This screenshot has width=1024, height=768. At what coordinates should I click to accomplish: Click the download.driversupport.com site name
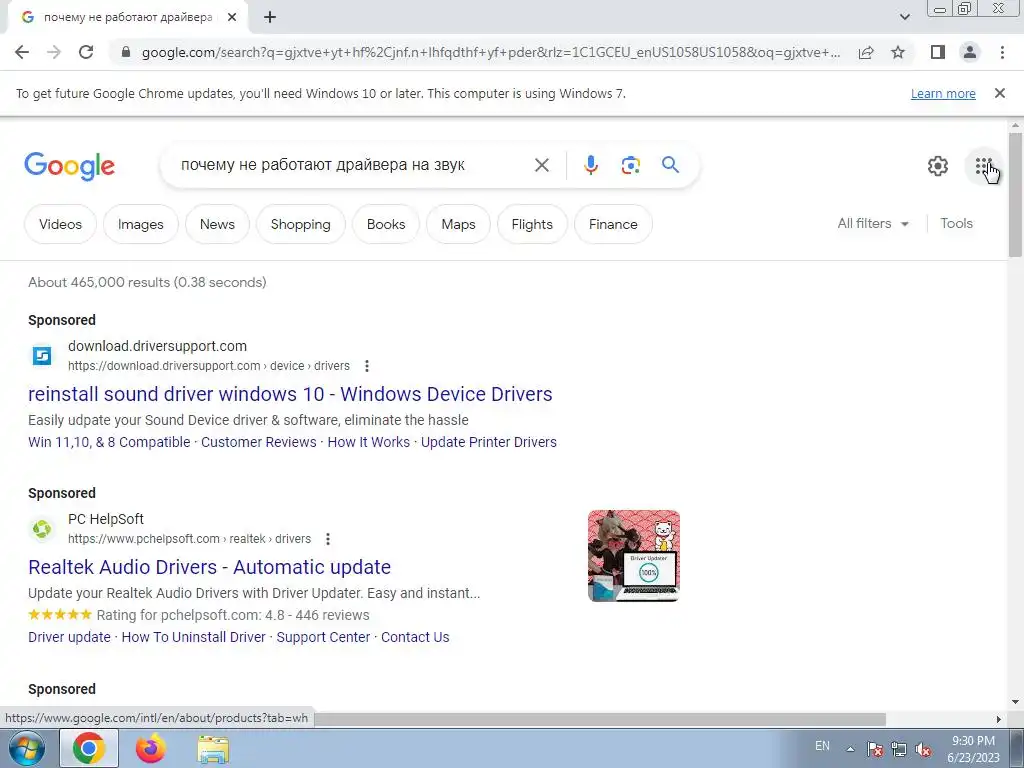point(157,346)
